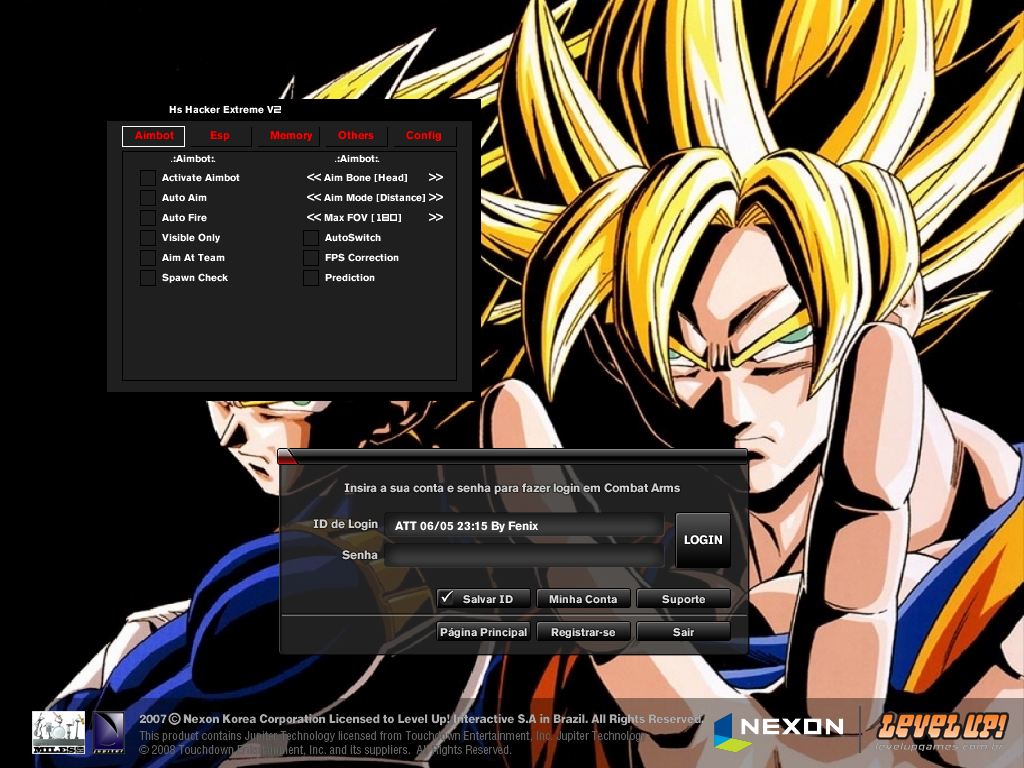Click the Touchdown Entertainment logo icon
The width and height of the screenshot is (1024, 768).
(107, 732)
